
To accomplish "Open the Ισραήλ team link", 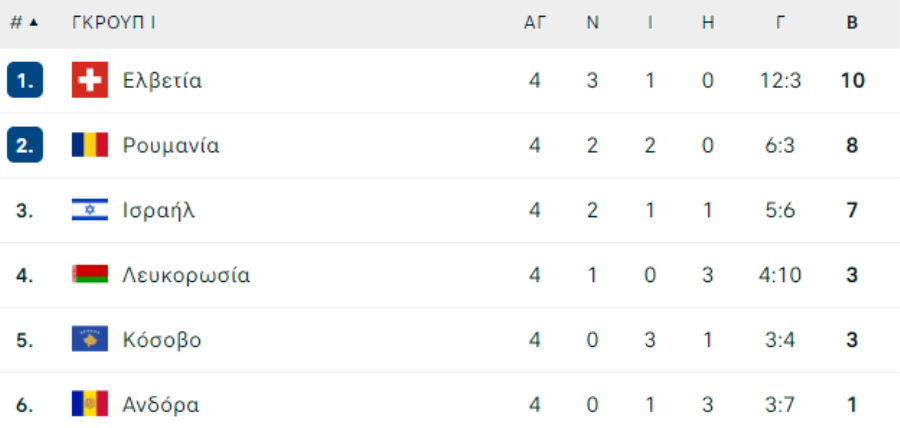I will [x=159, y=211].
